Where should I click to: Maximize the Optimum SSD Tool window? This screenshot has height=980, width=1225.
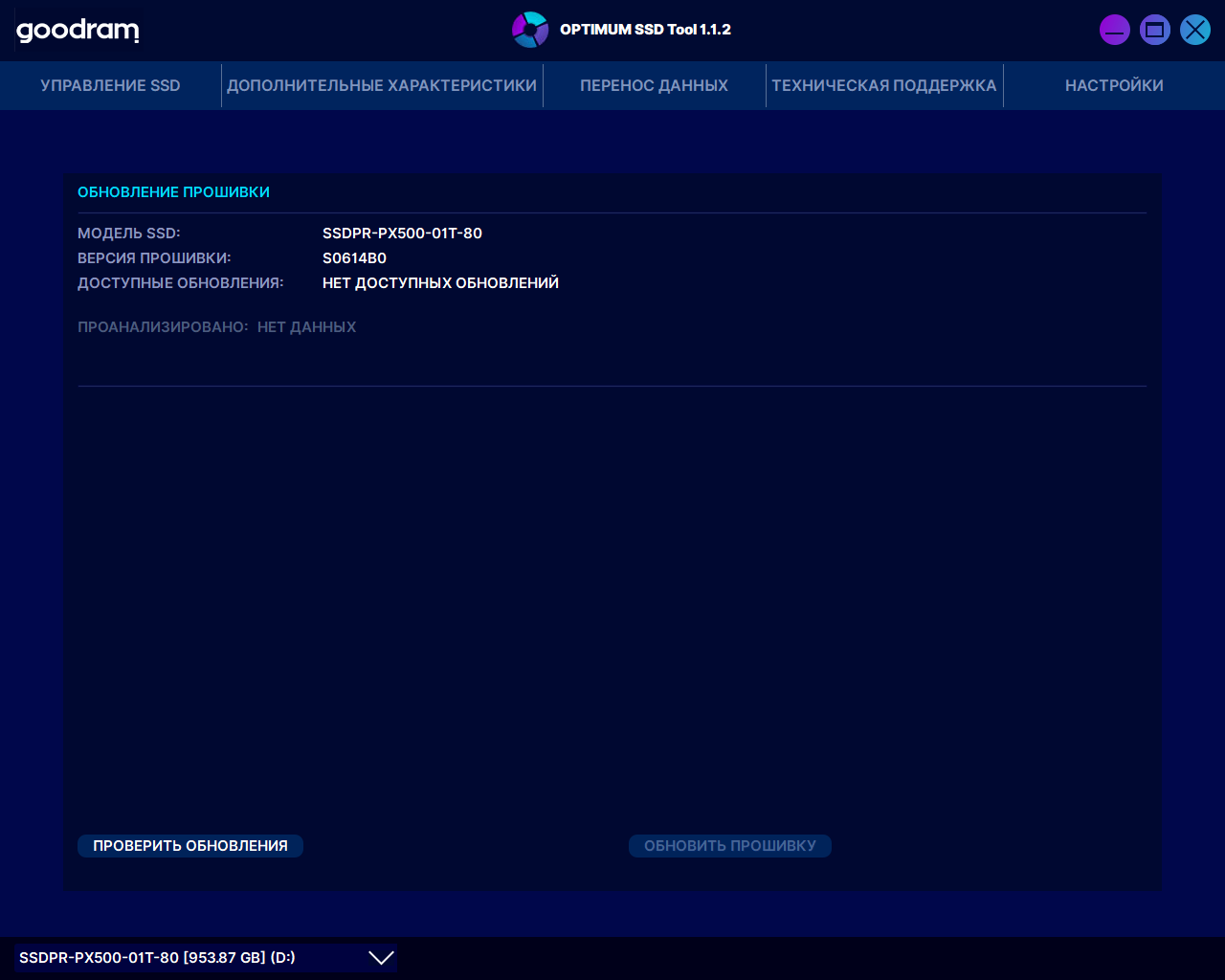point(1155,30)
